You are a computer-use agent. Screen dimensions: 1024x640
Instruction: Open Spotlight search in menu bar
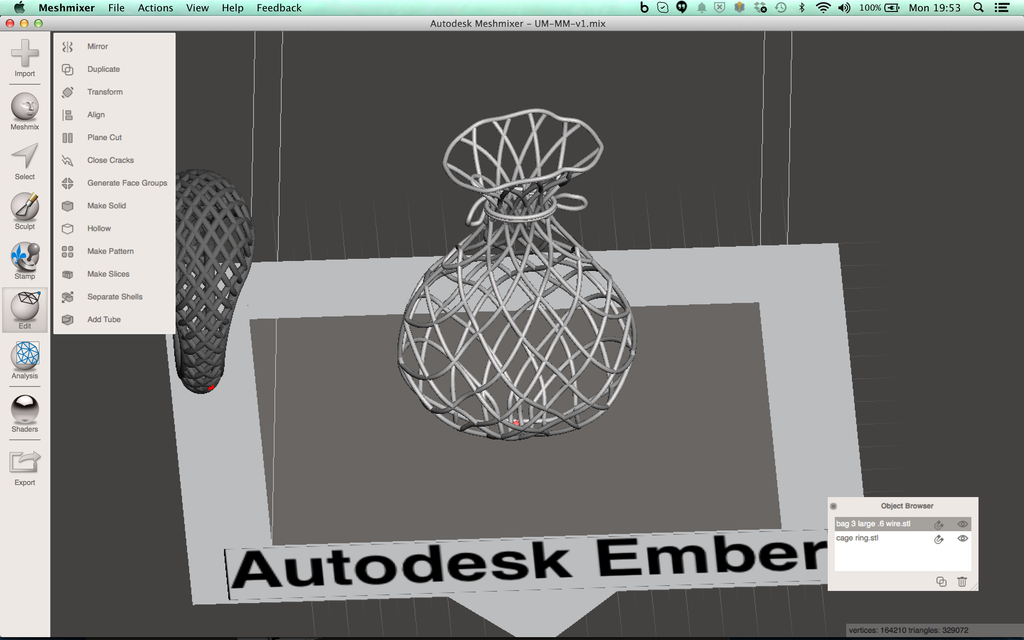tap(978, 8)
